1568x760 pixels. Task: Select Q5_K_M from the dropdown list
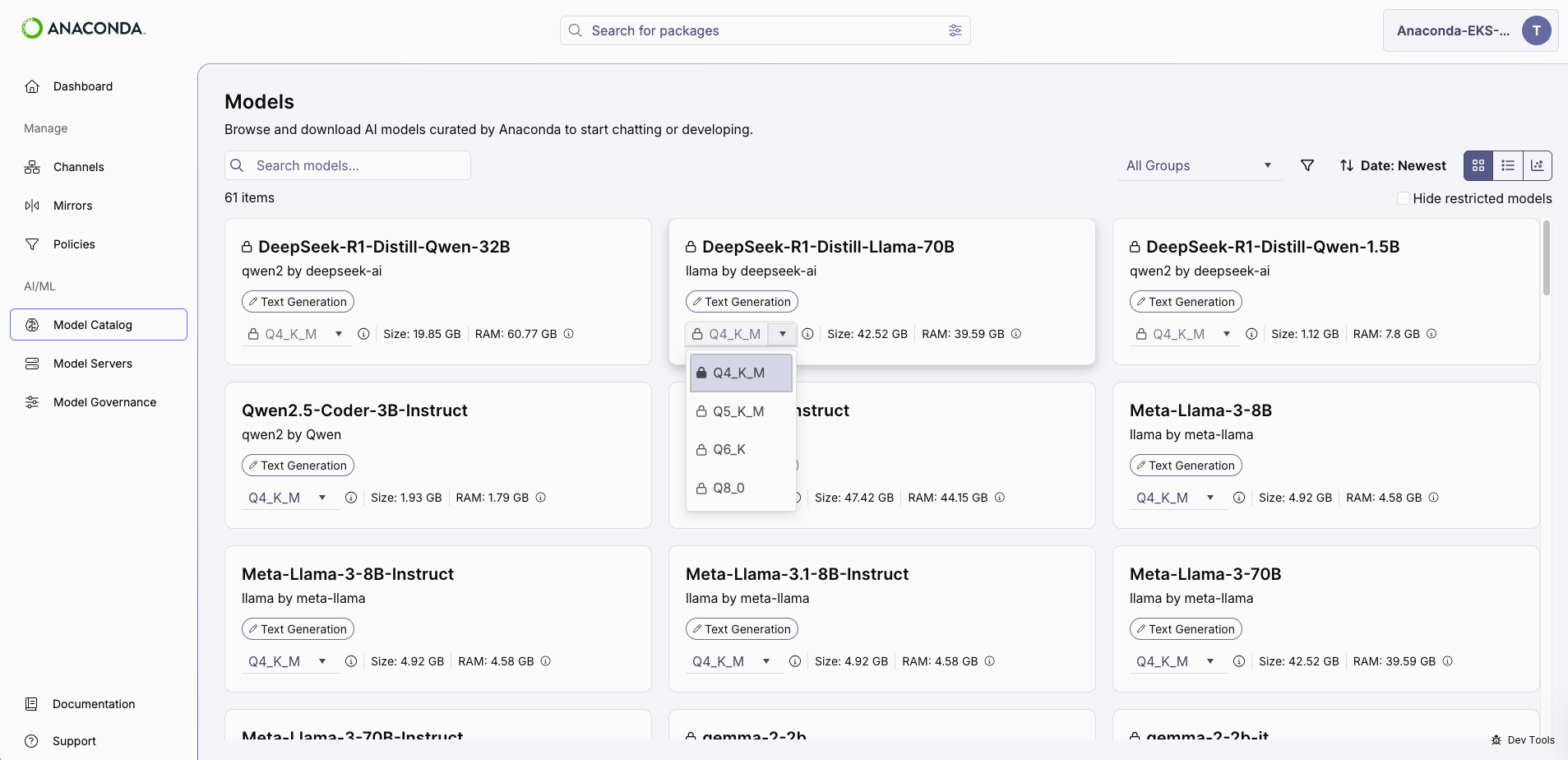tap(738, 411)
